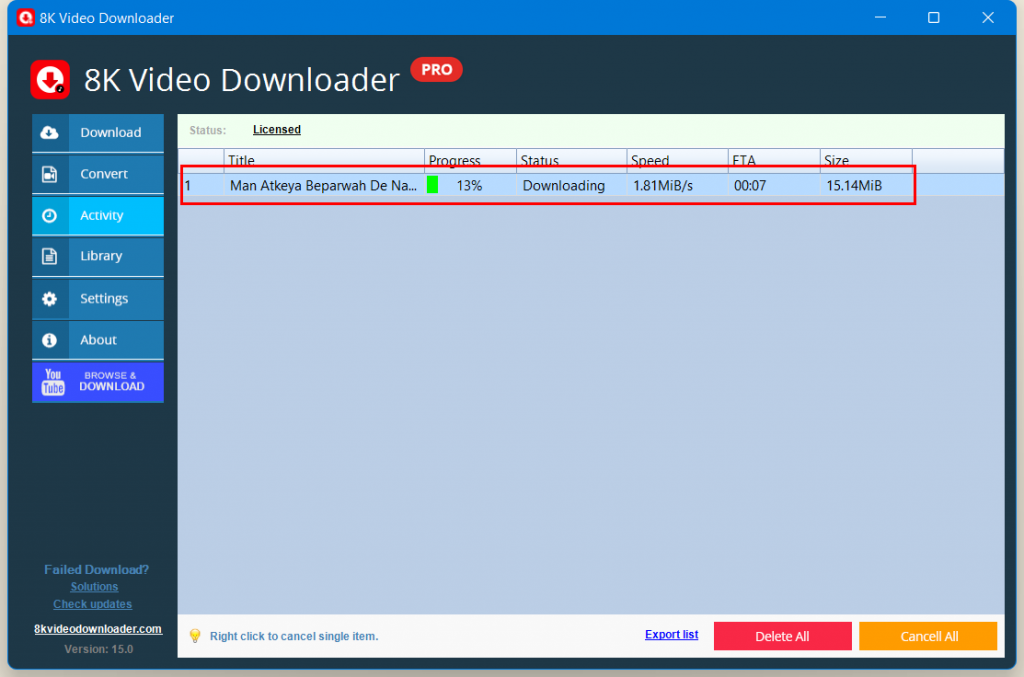Screen dimensions: 1024x677
Task: Click the Check updates link
Action: pyautogui.click(x=92, y=605)
